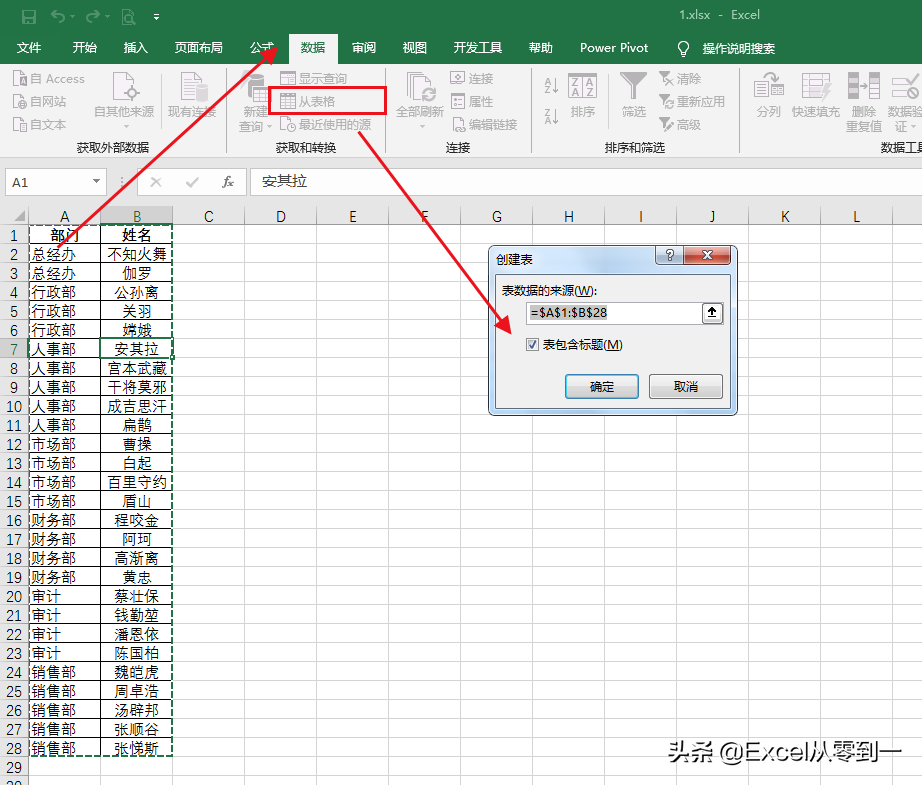Click the formula bar containing 安其拉
The width and height of the screenshot is (922, 785).
click(x=586, y=182)
